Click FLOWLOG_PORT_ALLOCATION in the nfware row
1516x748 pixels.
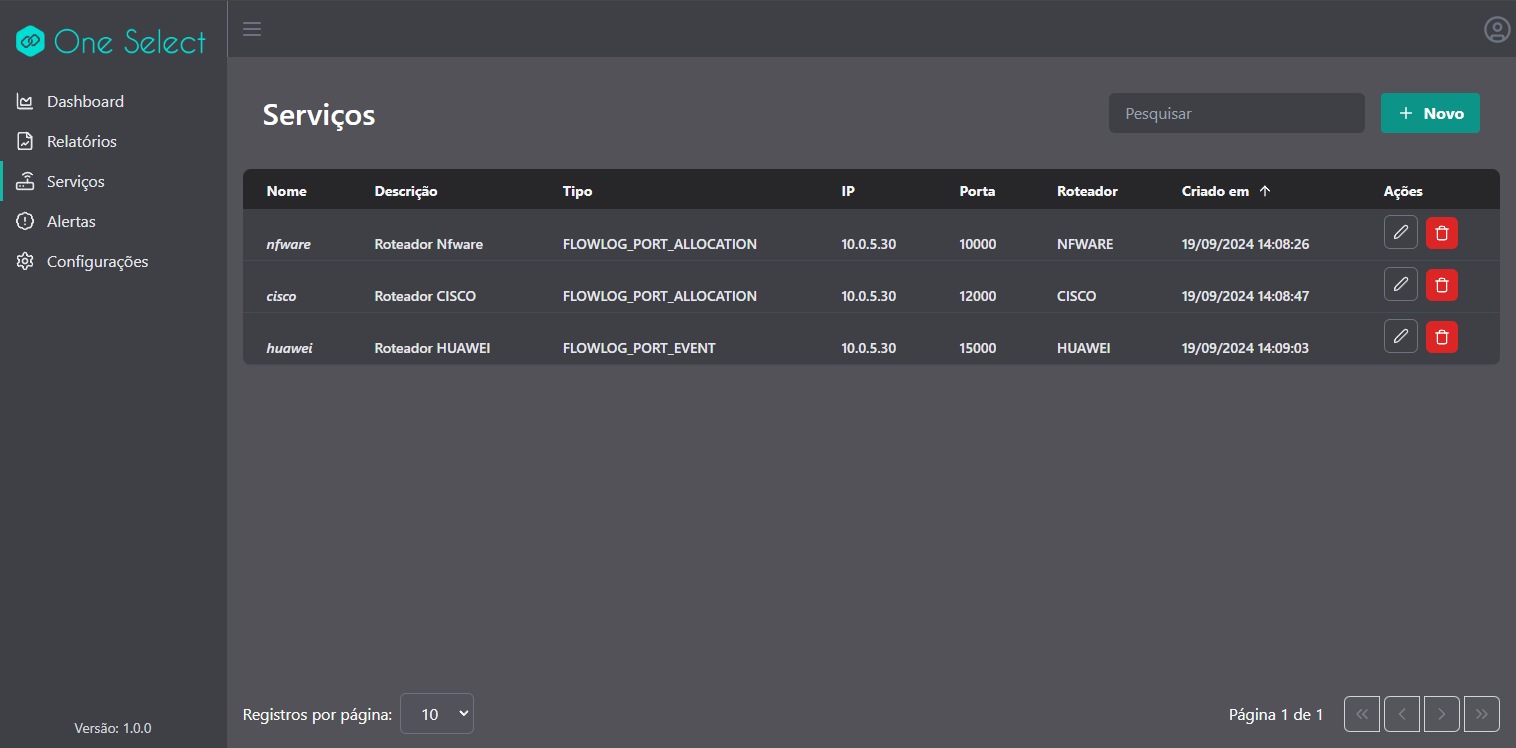pos(660,244)
